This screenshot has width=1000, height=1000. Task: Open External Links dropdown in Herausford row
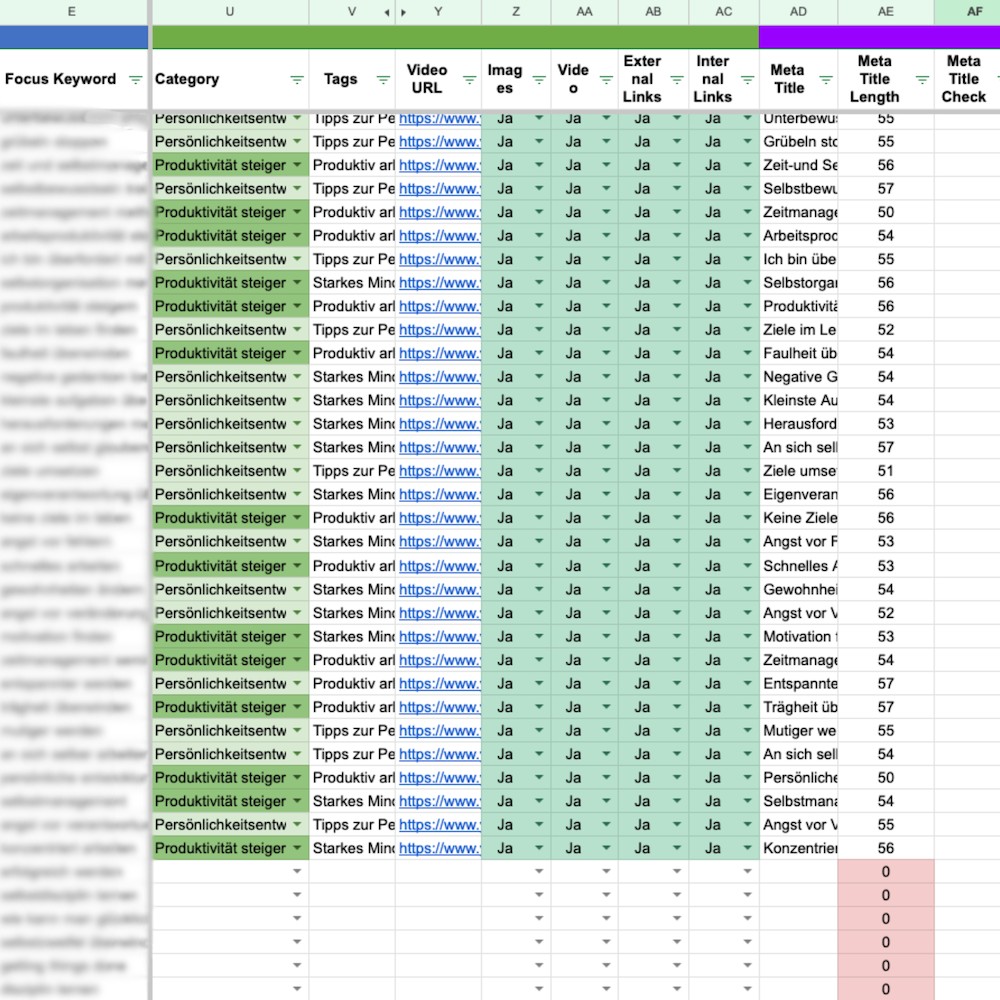pos(677,424)
